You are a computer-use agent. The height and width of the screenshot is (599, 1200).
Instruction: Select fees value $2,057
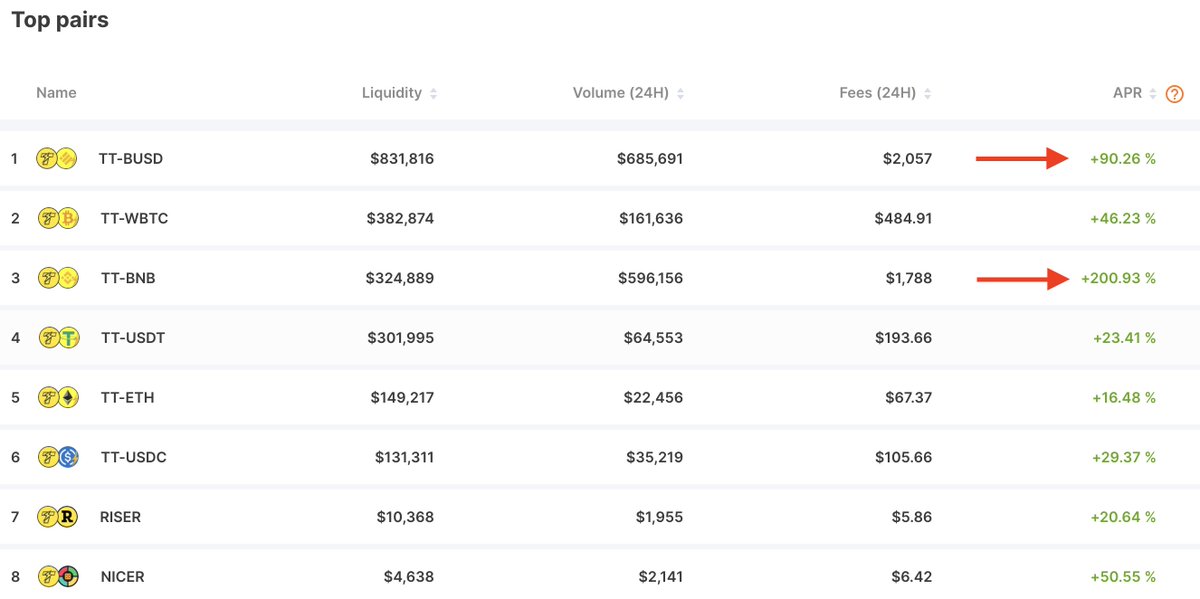pos(908,159)
